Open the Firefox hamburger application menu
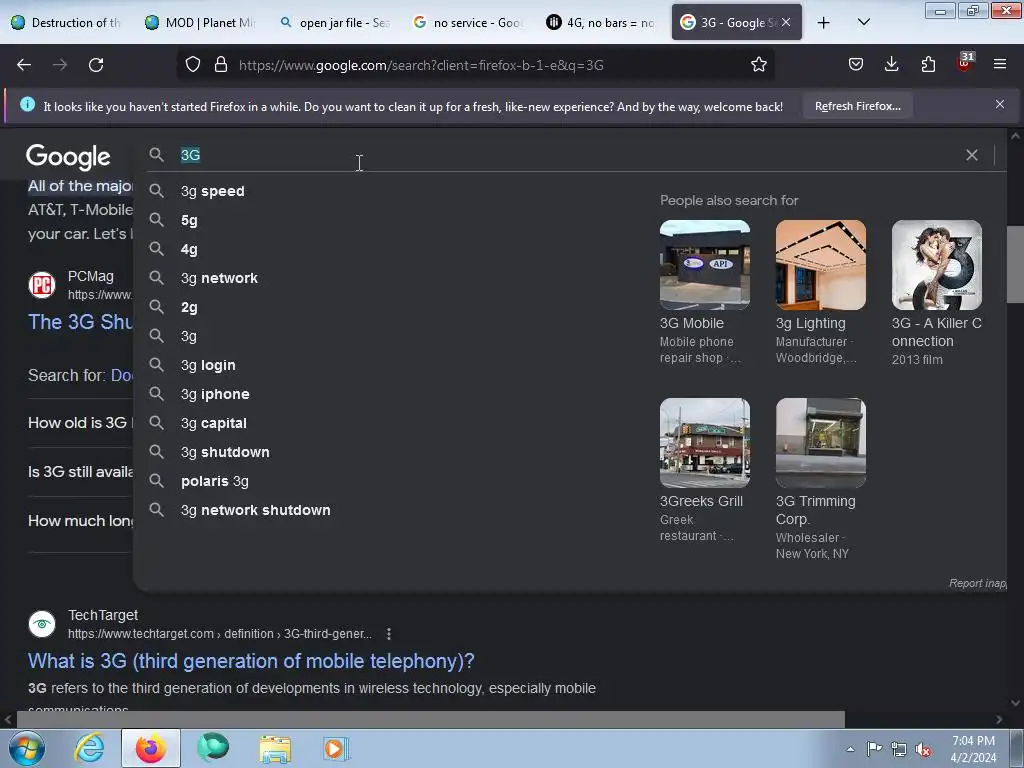1024x768 pixels. pyautogui.click(x=1000, y=64)
